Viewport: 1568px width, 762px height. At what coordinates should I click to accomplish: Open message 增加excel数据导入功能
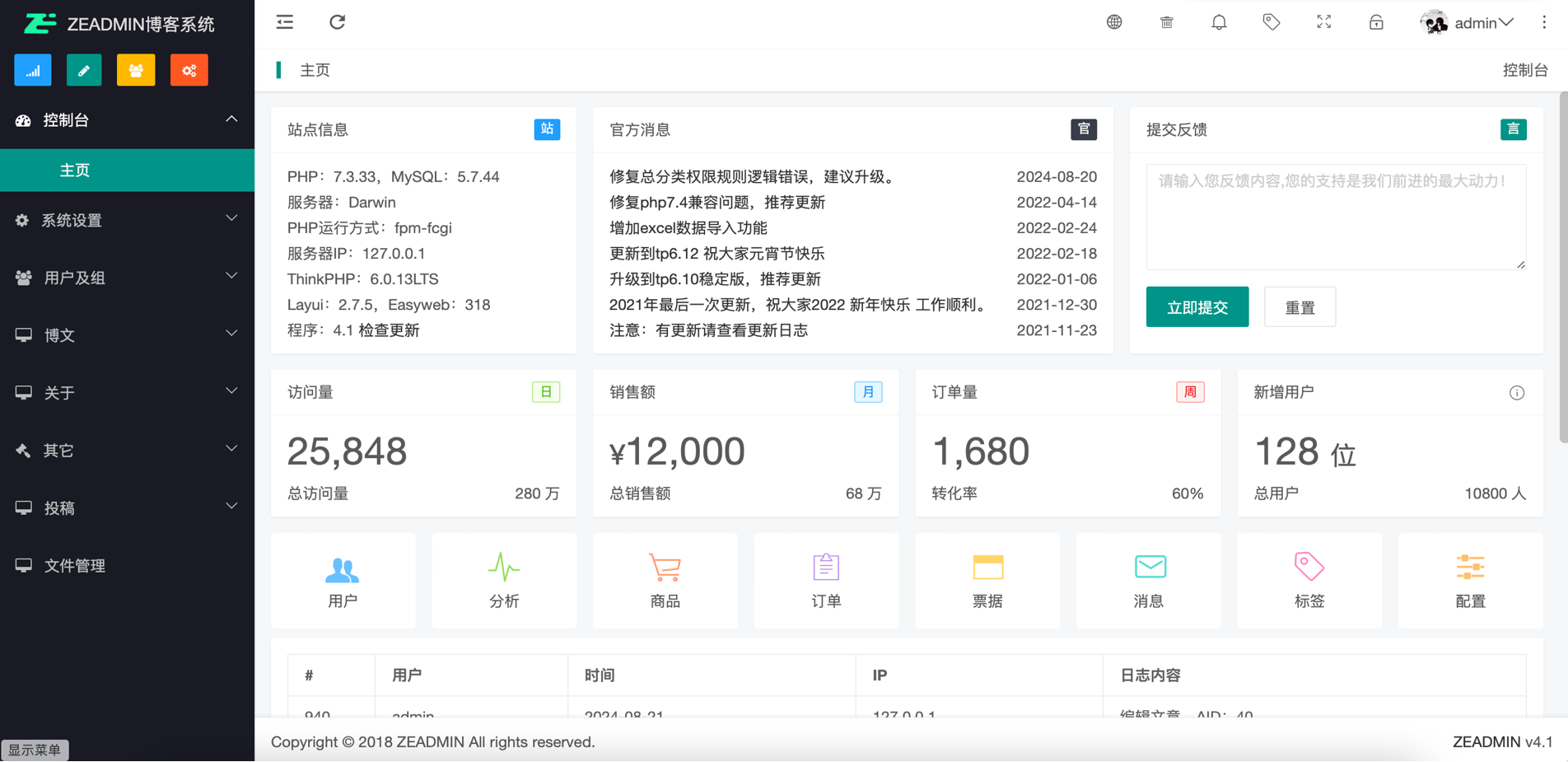[688, 227]
